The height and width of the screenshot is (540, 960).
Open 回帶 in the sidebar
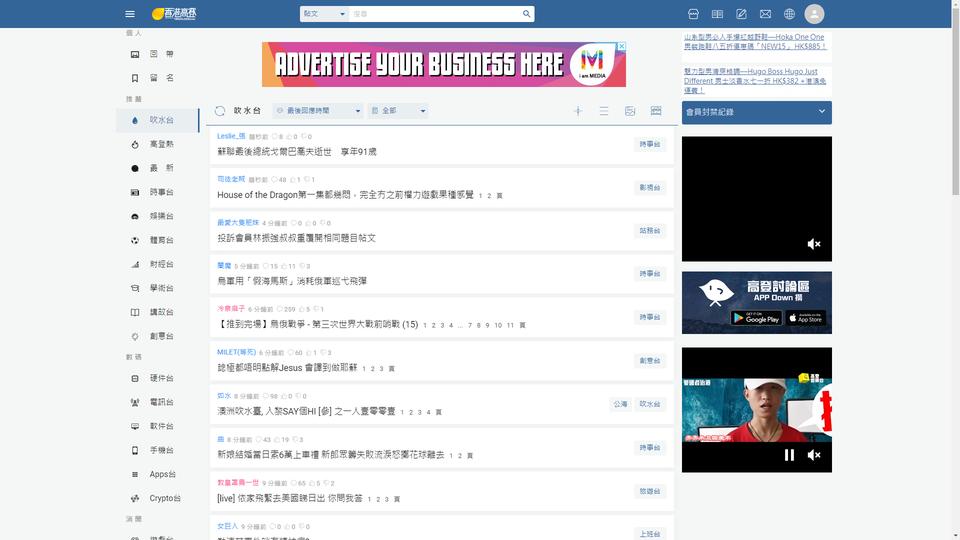(157, 54)
